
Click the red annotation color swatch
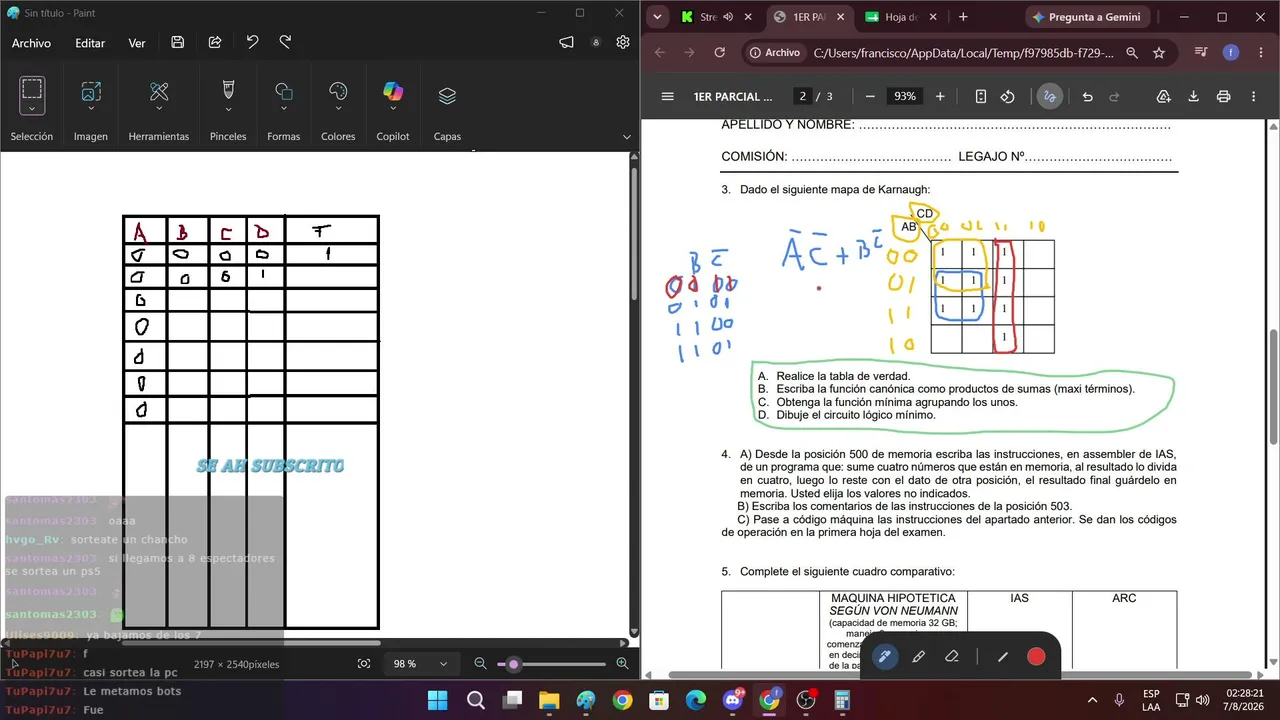tap(1036, 656)
